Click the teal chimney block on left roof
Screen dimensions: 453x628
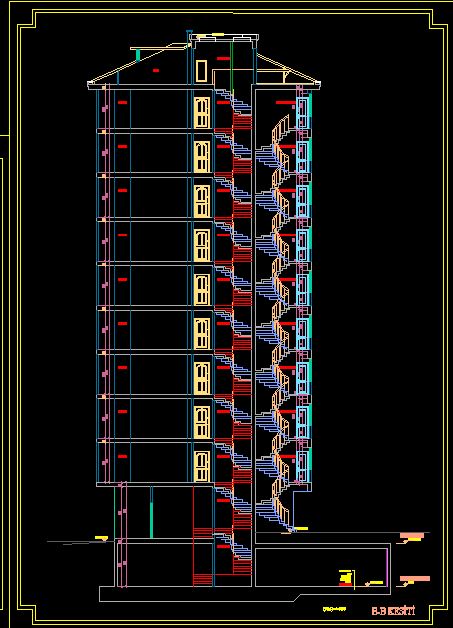pos(138,56)
